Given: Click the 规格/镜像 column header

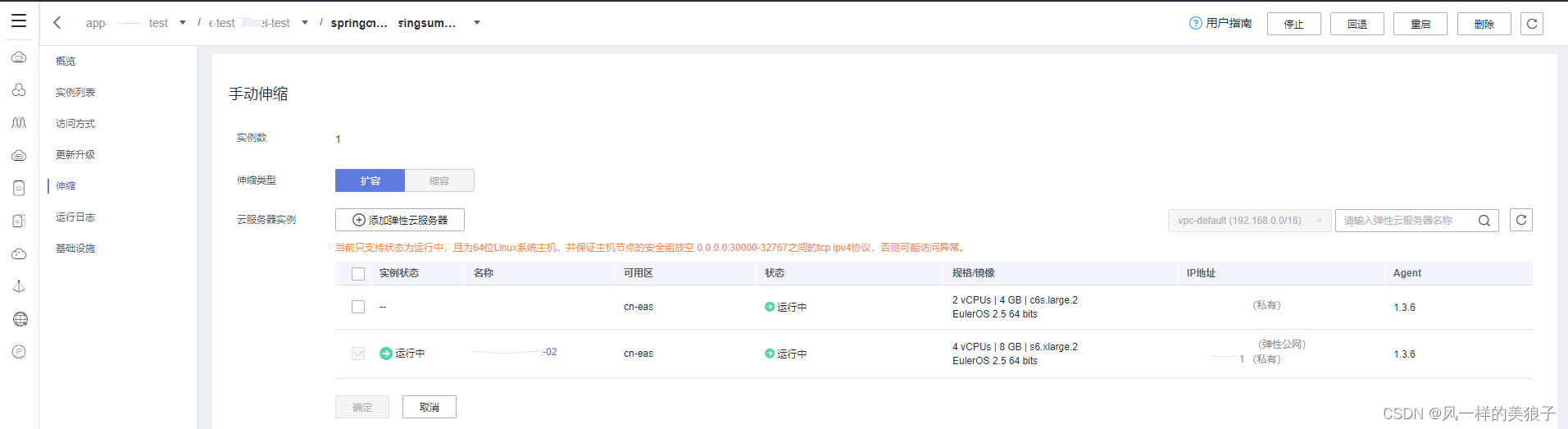Looking at the screenshot, I should pyautogui.click(x=974, y=273).
